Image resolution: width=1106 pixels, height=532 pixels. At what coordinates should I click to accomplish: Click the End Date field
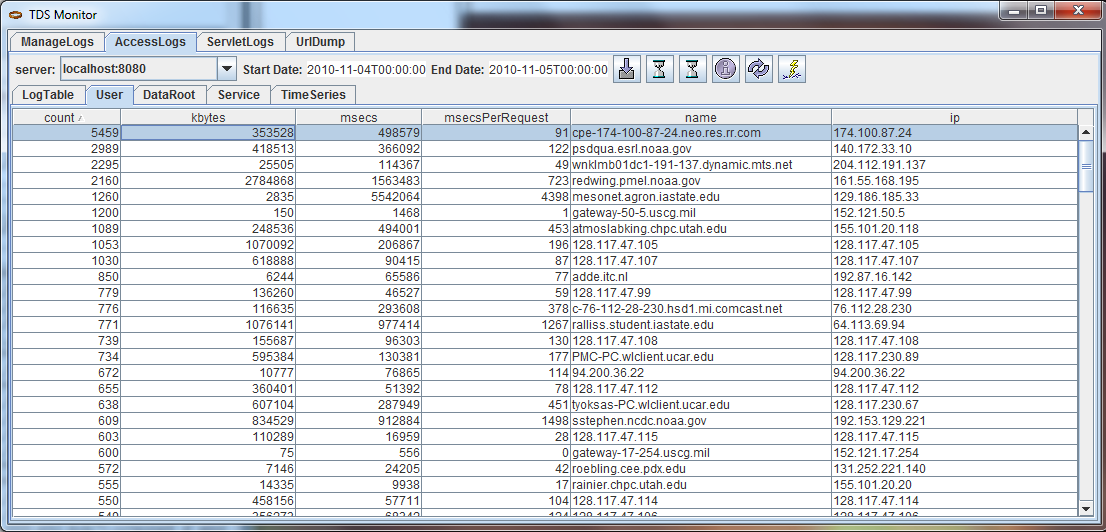548,70
